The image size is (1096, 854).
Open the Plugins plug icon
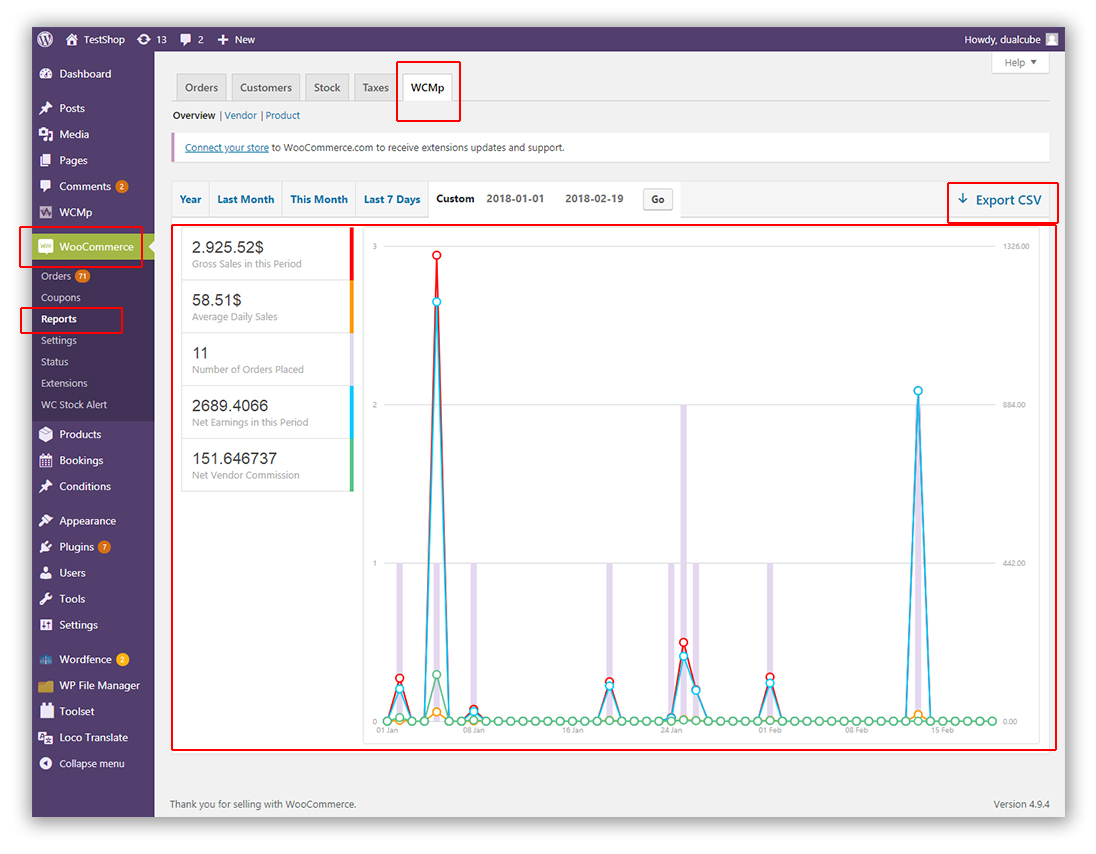coord(46,547)
